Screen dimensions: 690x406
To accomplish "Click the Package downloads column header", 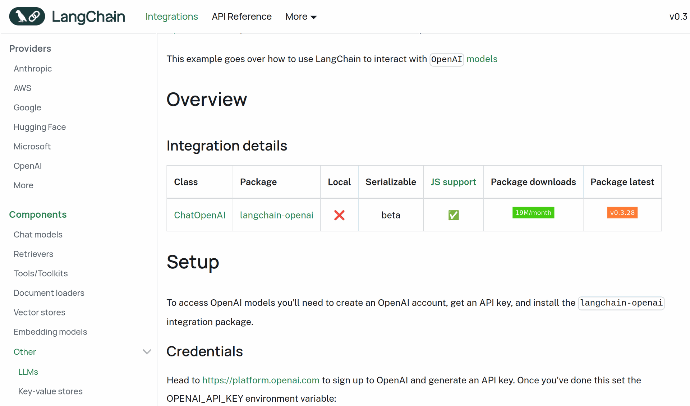I will (533, 182).
